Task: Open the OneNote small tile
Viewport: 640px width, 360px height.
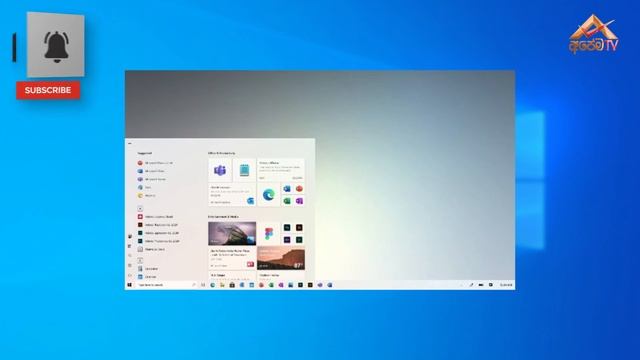Action: click(299, 201)
